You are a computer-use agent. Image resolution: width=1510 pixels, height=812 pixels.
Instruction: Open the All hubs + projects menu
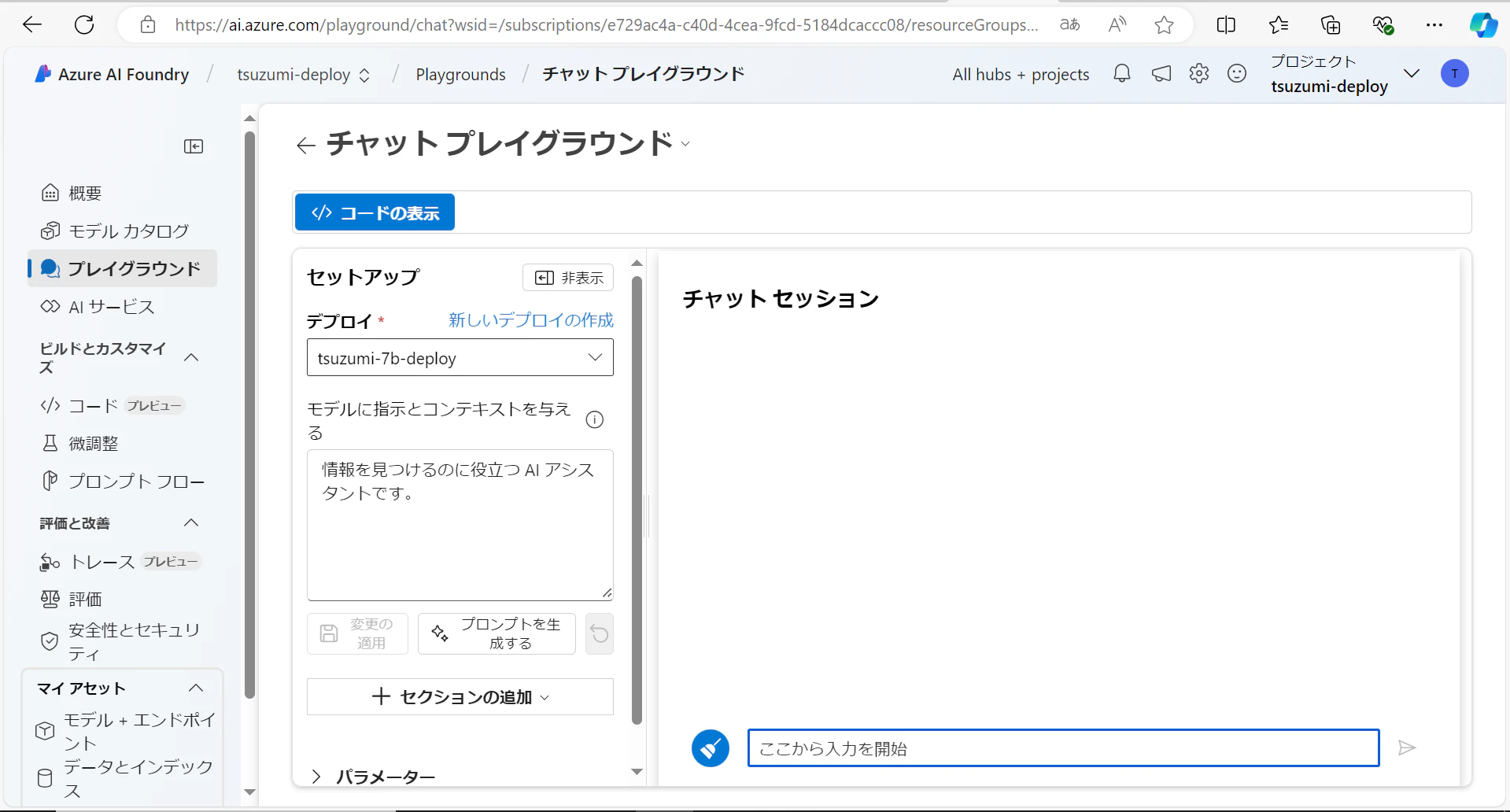1020,74
